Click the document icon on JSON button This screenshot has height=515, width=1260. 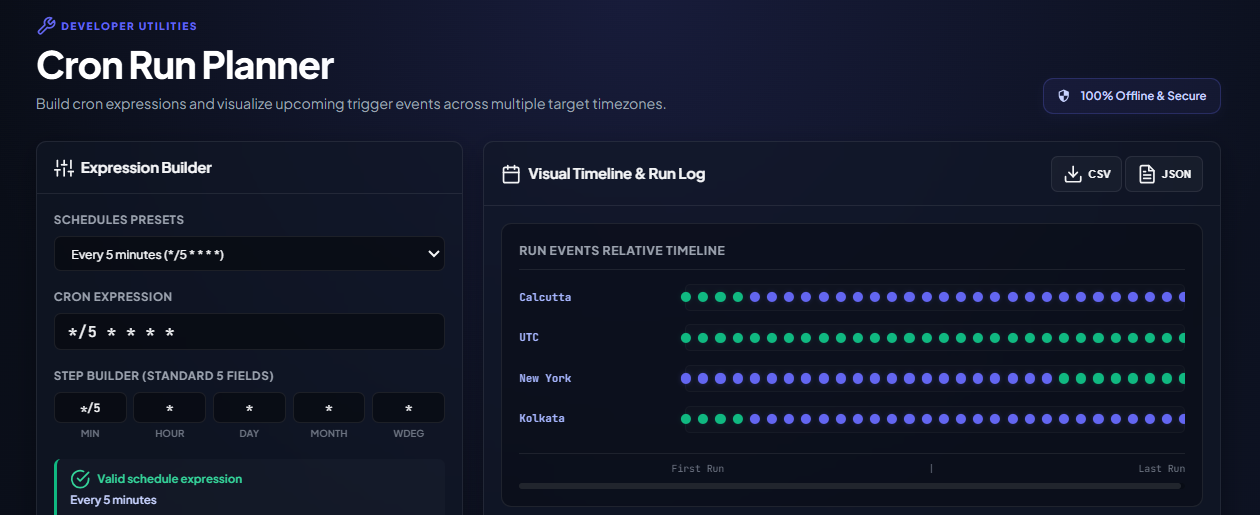pyautogui.click(x=1146, y=174)
